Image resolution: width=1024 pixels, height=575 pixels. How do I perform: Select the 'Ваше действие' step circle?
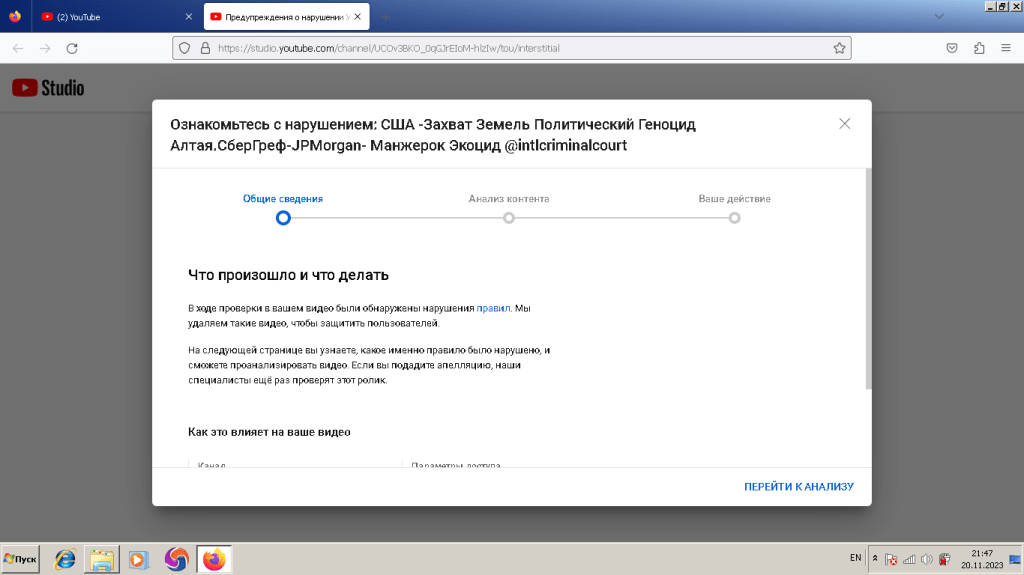pos(734,218)
